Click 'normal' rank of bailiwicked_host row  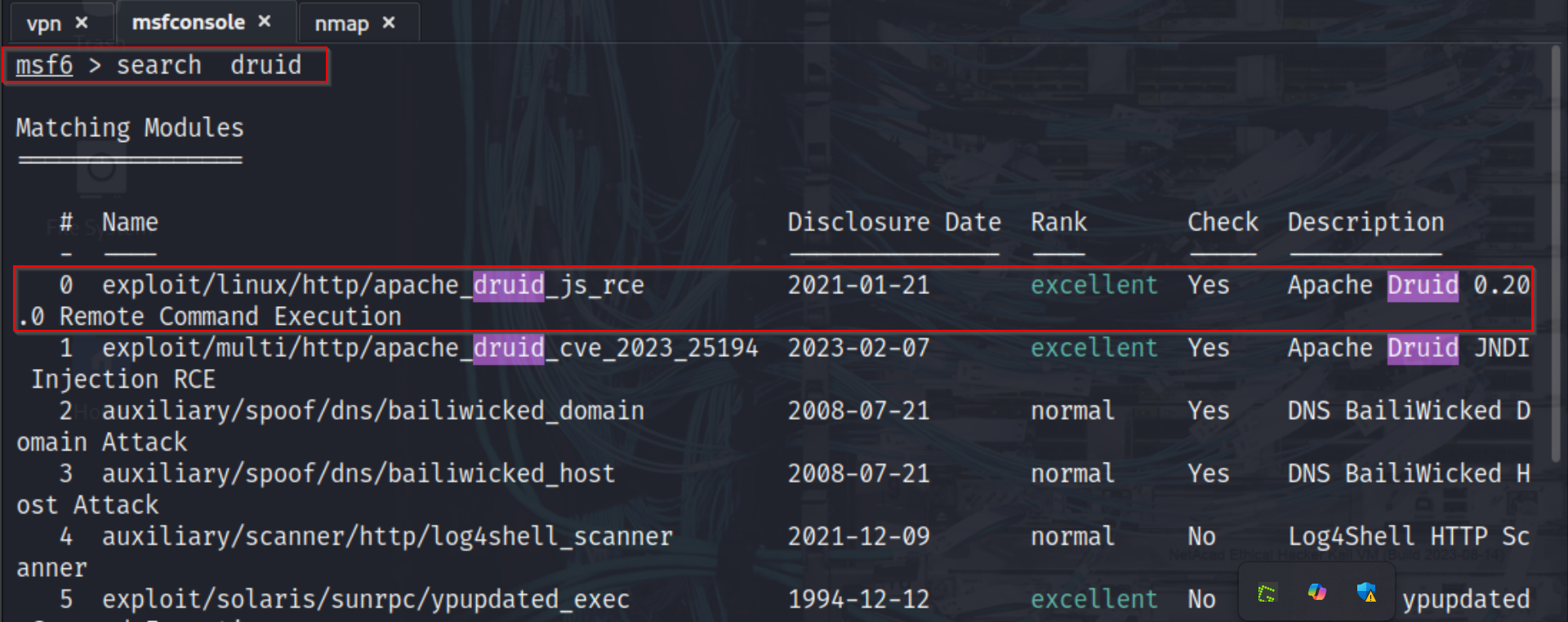pyautogui.click(x=1072, y=473)
